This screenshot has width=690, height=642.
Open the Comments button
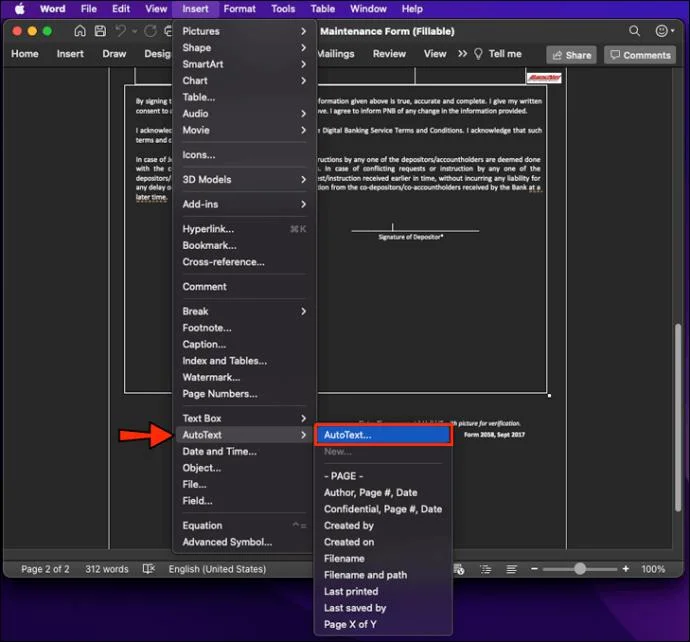tap(640, 55)
